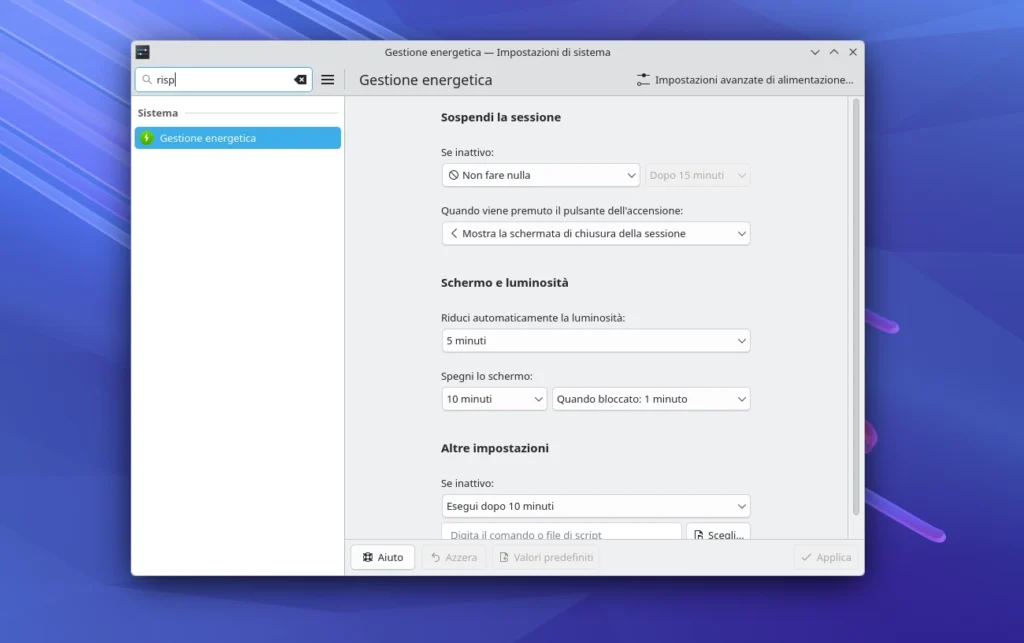Click the Applica button
The height and width of the screenshot is (643, 1024).
[826, 556]
